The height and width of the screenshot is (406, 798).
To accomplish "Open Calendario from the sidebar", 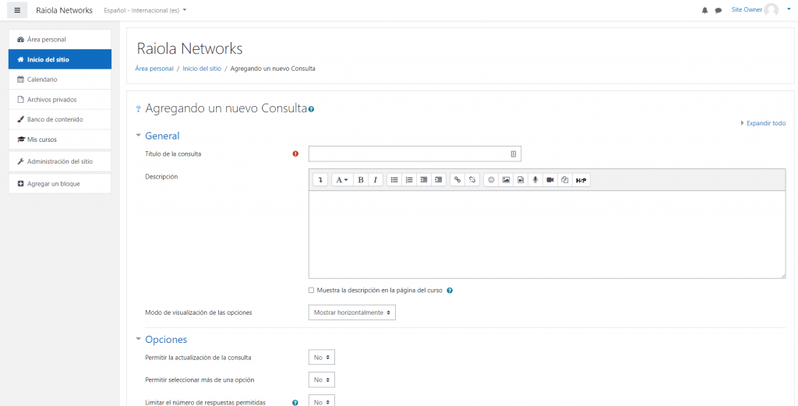I will 60,79.
